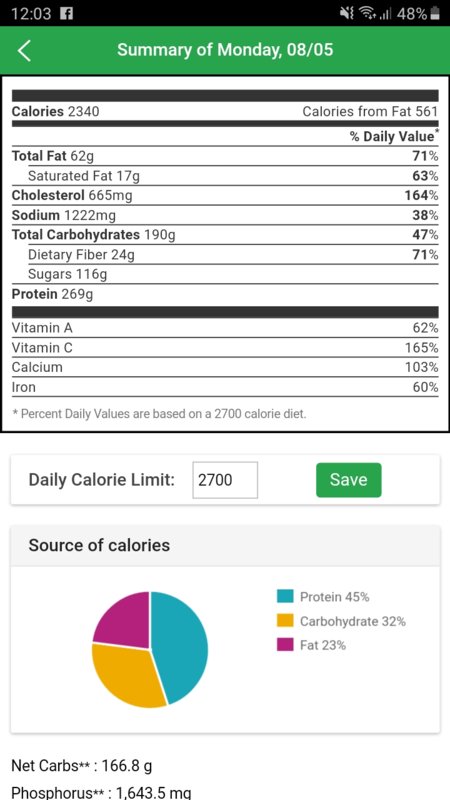
Task: Click the magenta Fat legend swatch
Action: coord(285,645)
